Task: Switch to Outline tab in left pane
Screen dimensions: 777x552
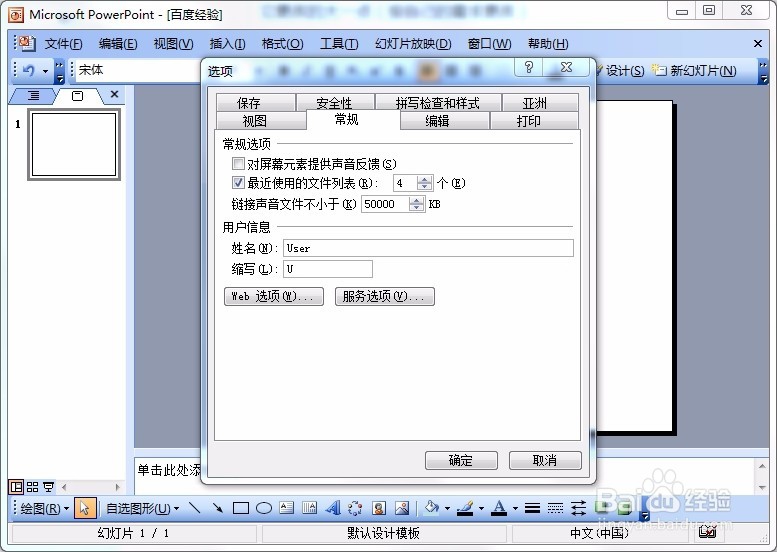Action: pyautogui.click(x=33, y=95)
